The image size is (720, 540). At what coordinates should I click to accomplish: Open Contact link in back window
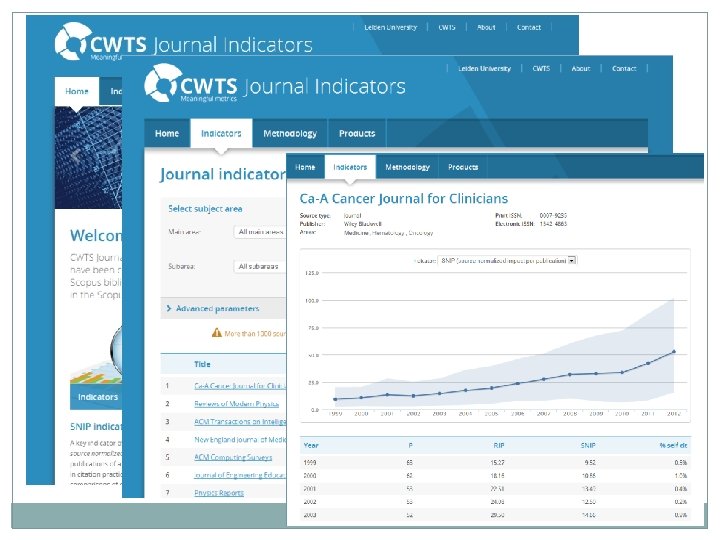pos(529,27)
